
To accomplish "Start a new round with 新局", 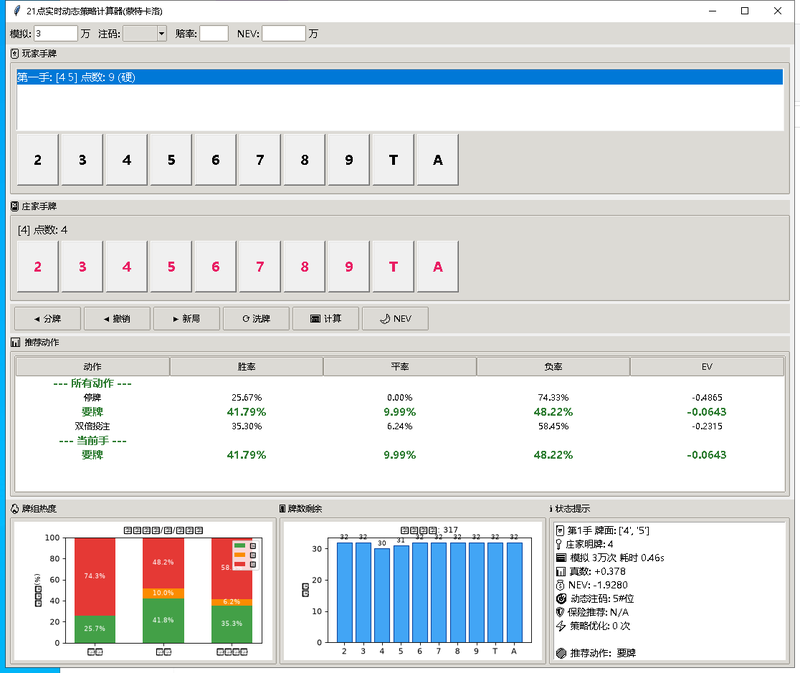I will pos(186,318).
